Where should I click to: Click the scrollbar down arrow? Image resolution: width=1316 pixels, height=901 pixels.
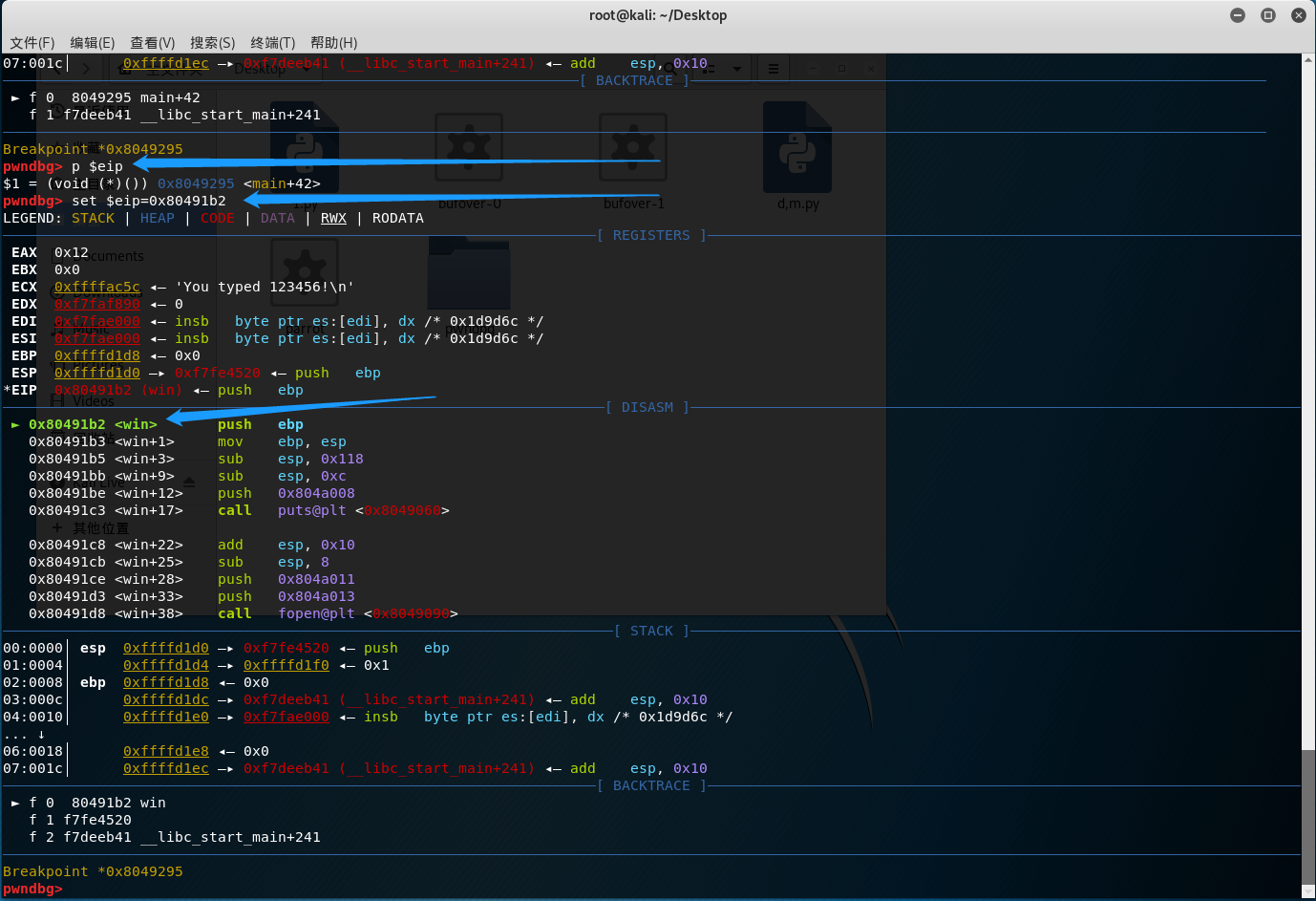[1308, 891]
